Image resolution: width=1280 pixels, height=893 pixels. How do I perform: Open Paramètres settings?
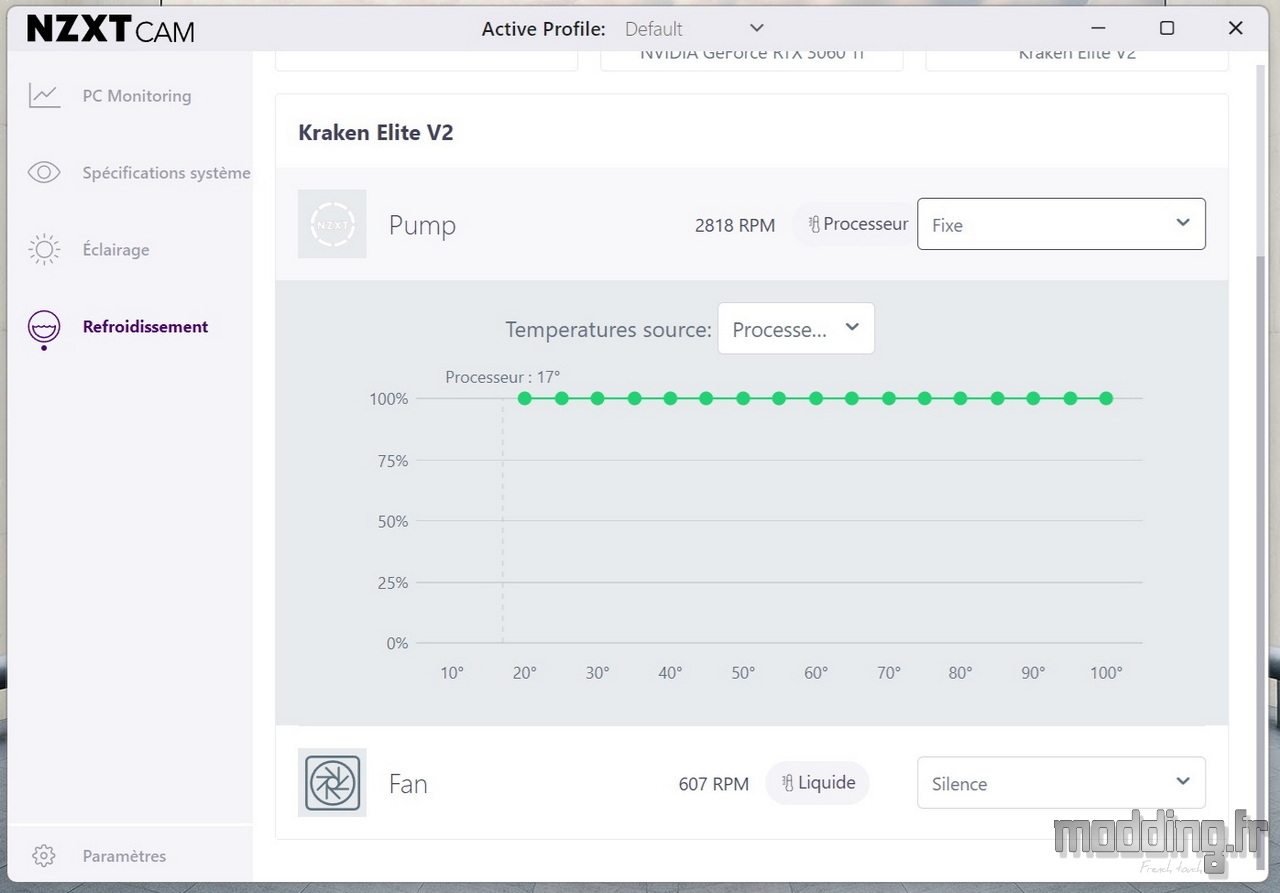coord(124,856)
